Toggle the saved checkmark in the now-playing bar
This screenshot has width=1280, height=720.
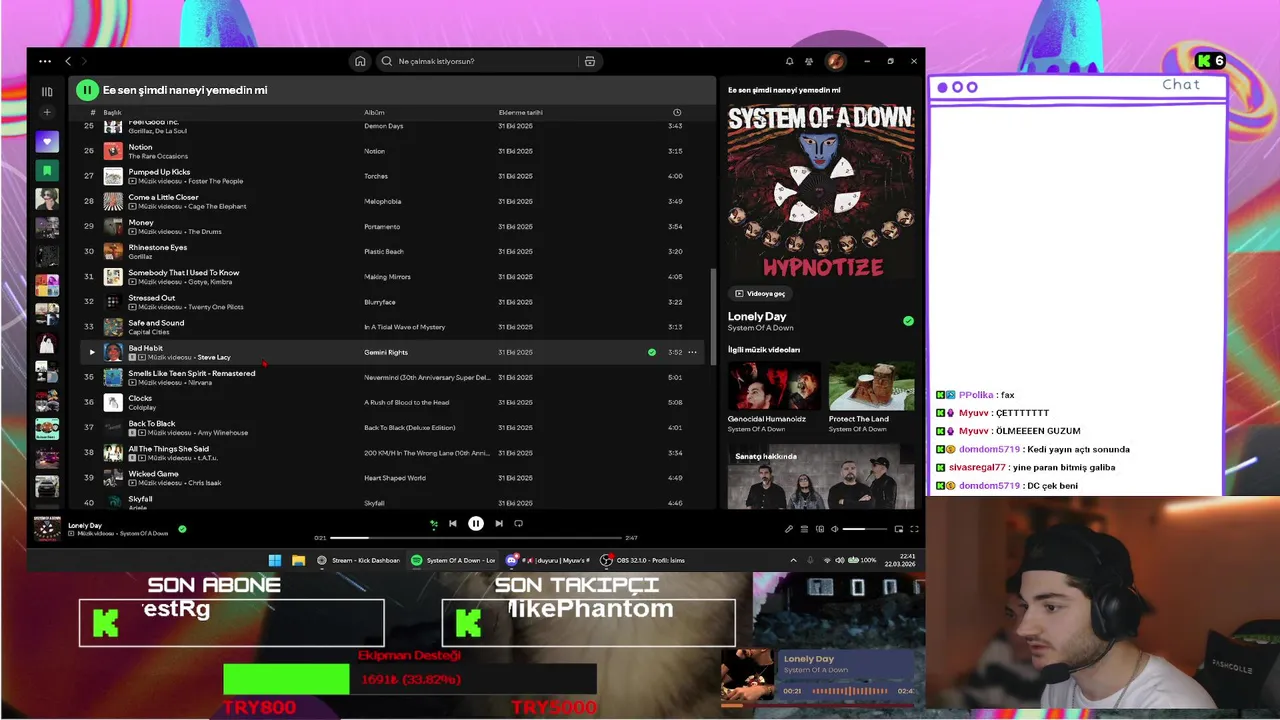[182, 529]
